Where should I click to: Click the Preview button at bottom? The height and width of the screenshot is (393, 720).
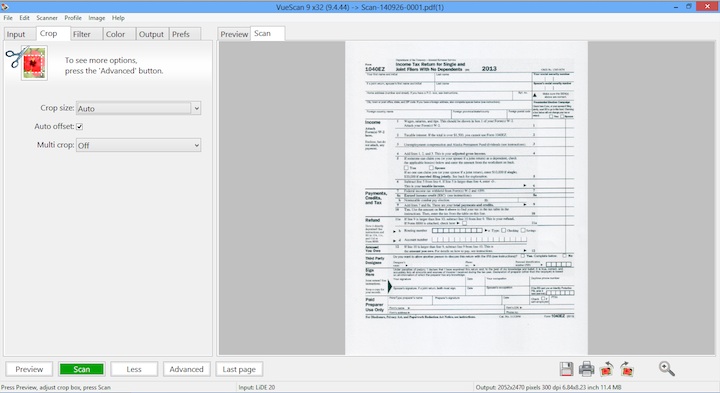pyautogui.click(x=29, y=369)
